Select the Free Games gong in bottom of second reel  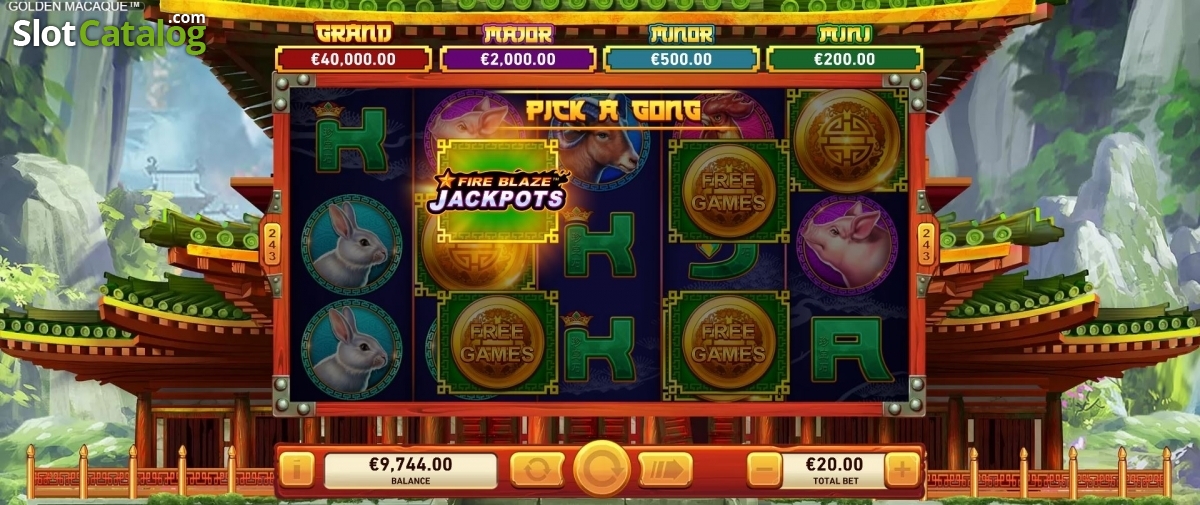498,342
